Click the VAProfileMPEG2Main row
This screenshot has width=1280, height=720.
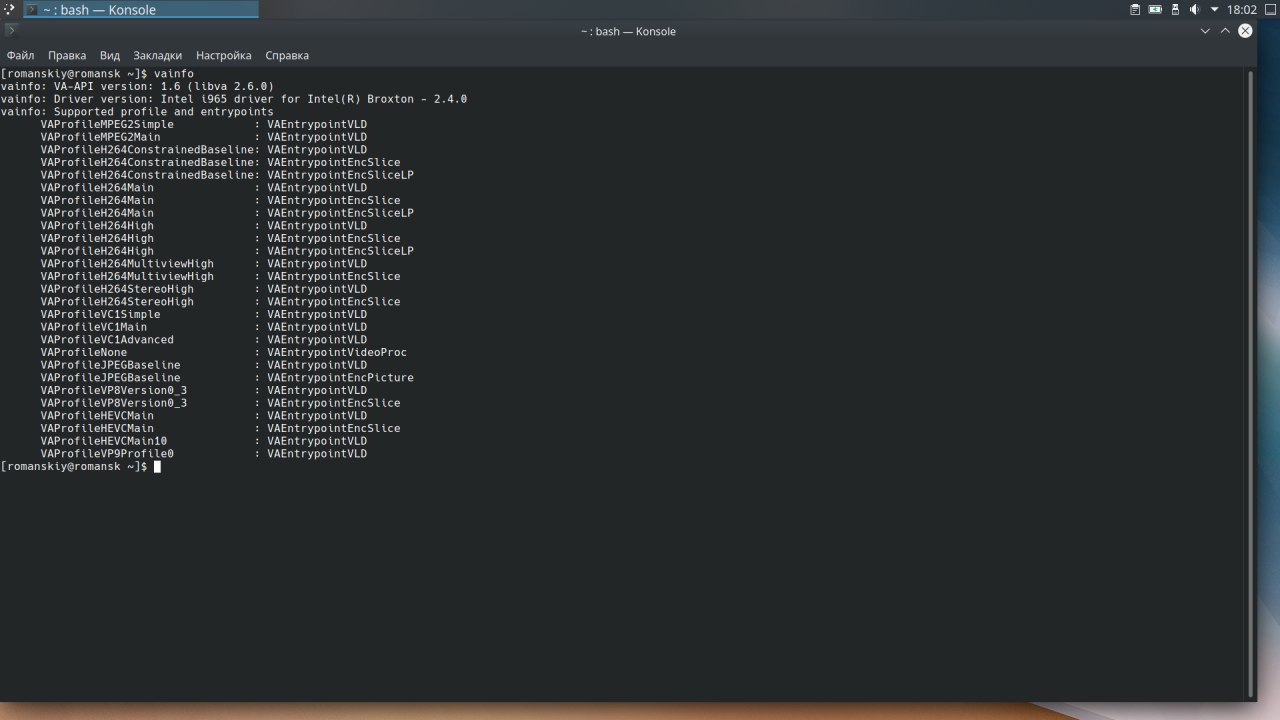click(204, 137)
